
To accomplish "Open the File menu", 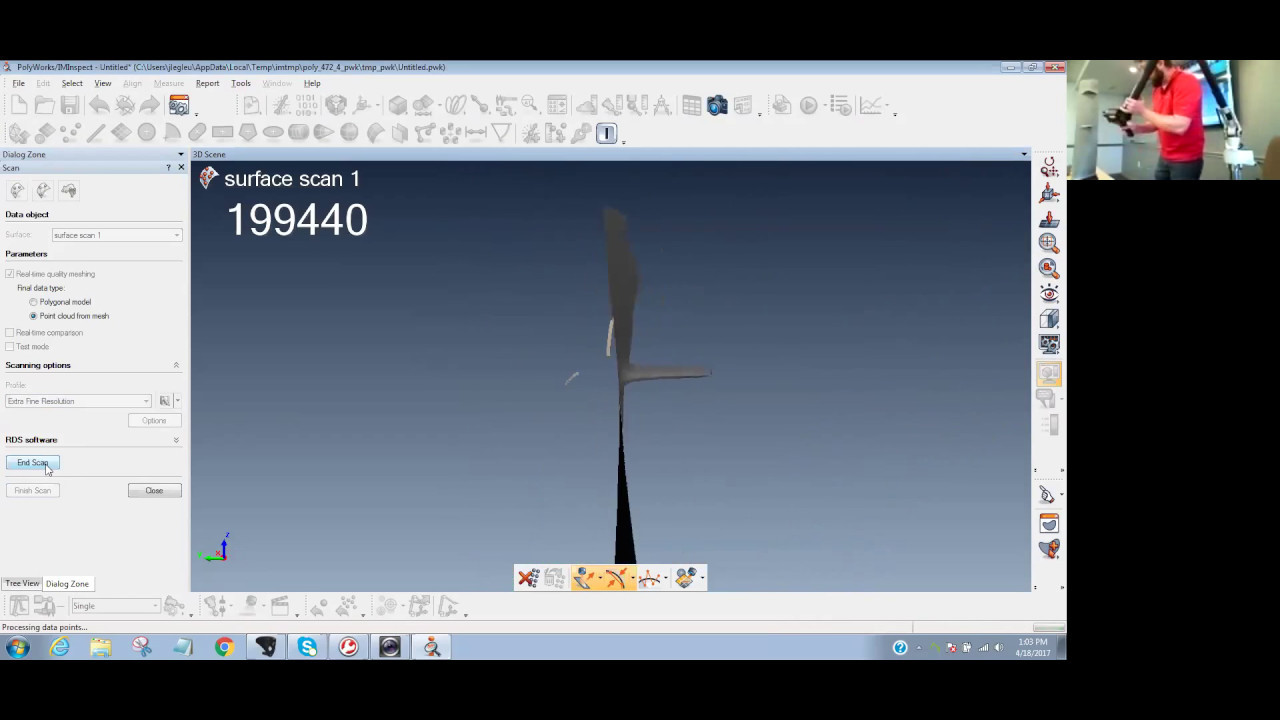I will pyautogui.click(x=18, y=83).
